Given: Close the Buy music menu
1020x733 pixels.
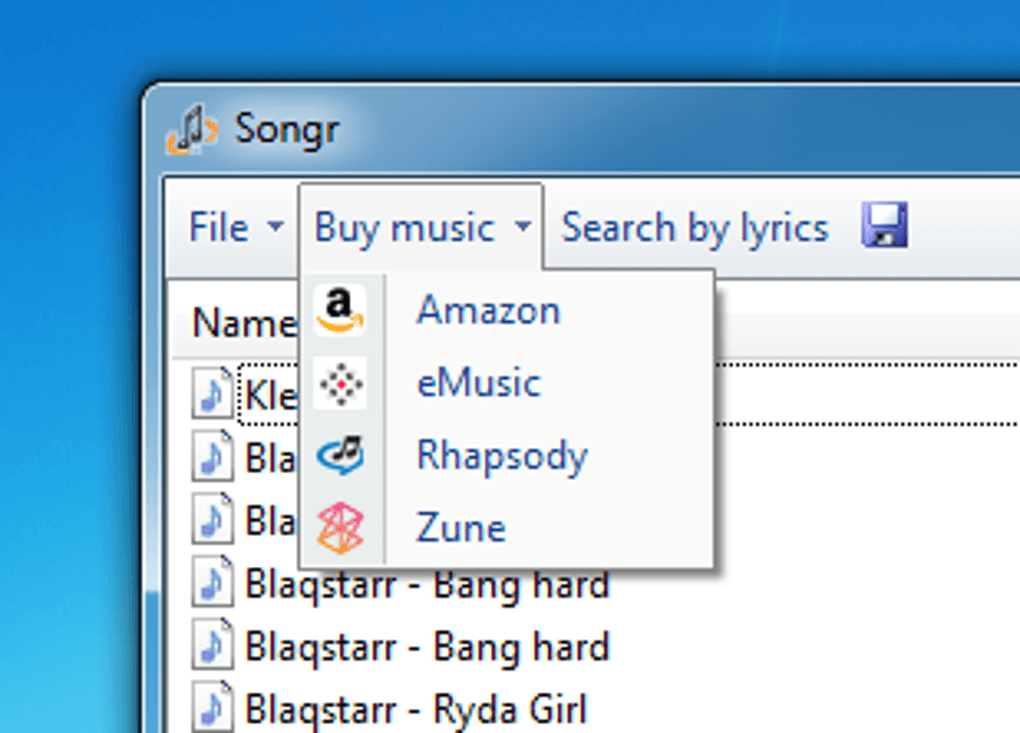Looking at the screenshot, I should pos(421,227).
